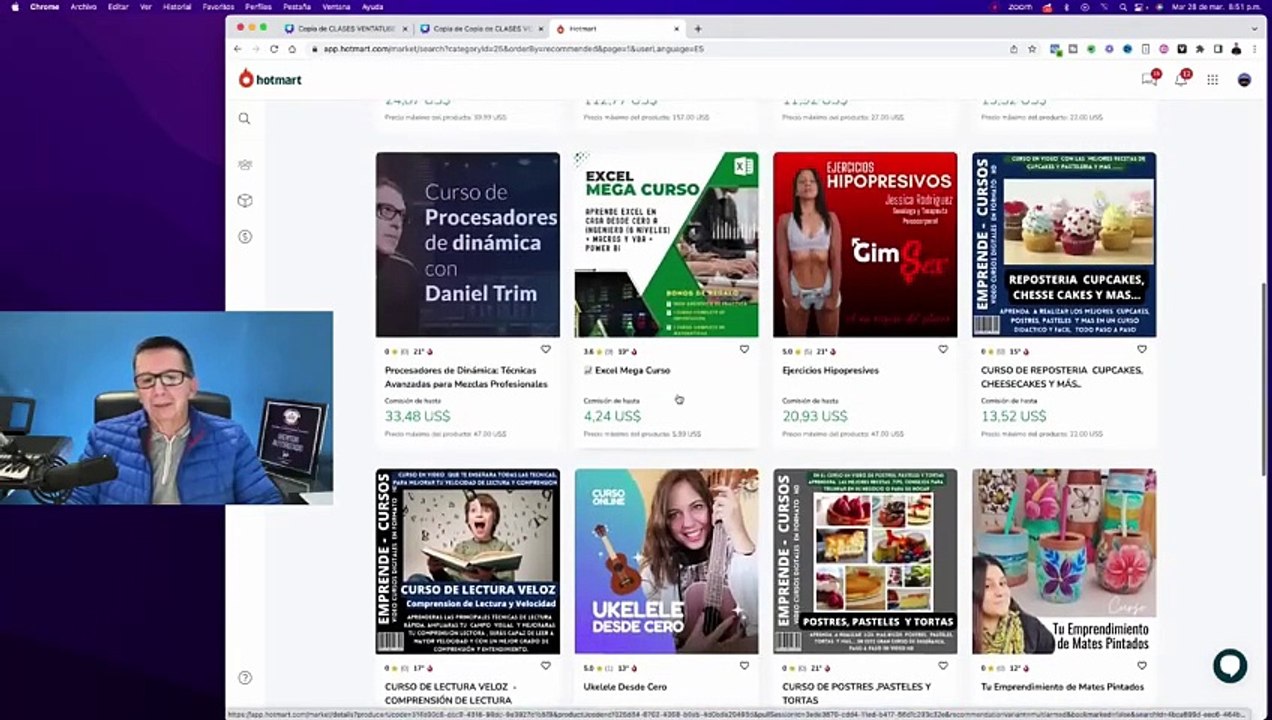Open the search magnifier in the sidebar
The image size is (1272, 720).
(x=244, y=118)
